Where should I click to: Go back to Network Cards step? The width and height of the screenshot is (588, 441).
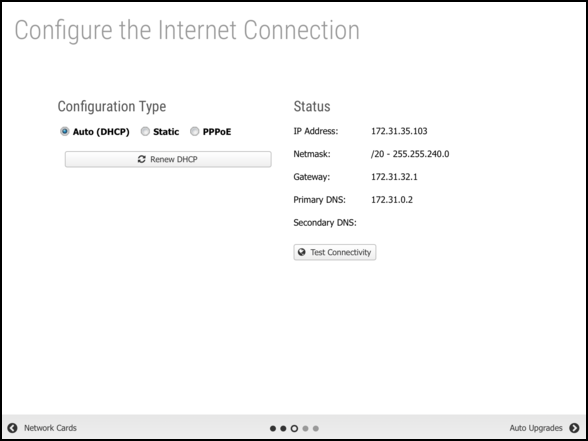tap(50, 428)
